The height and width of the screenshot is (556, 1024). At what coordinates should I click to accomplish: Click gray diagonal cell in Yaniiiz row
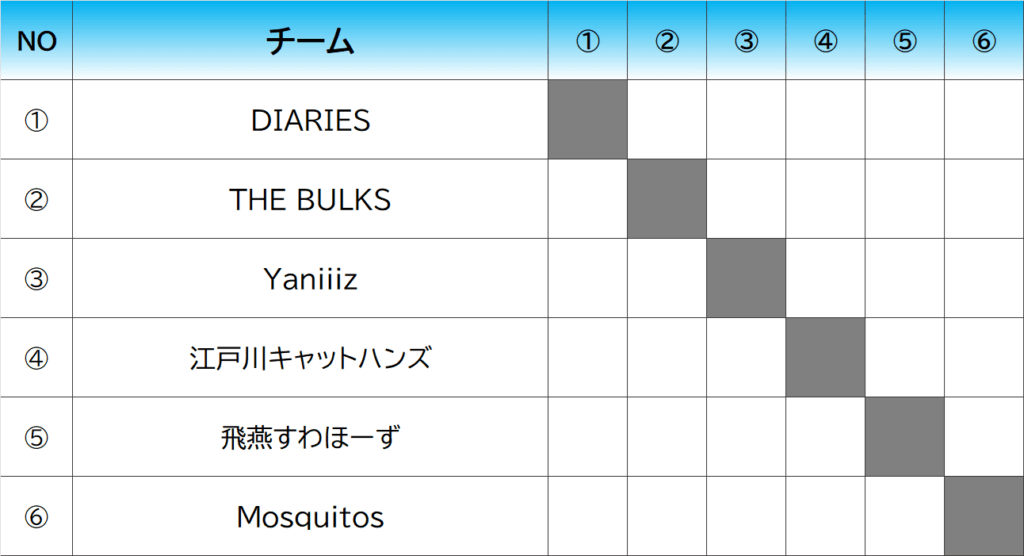746,278
